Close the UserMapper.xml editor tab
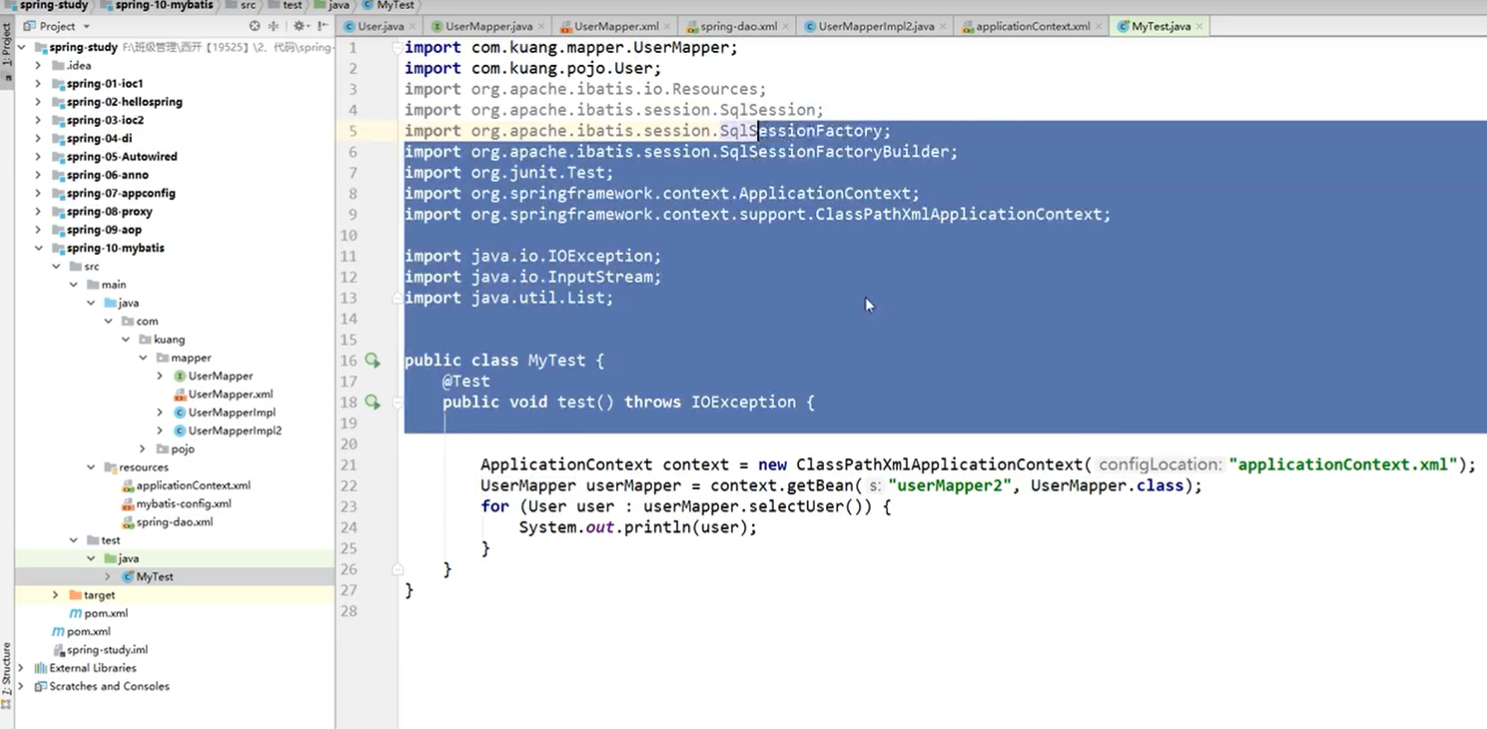The width and height of the screenshot is (1487, 729). [x=666, y=27]
